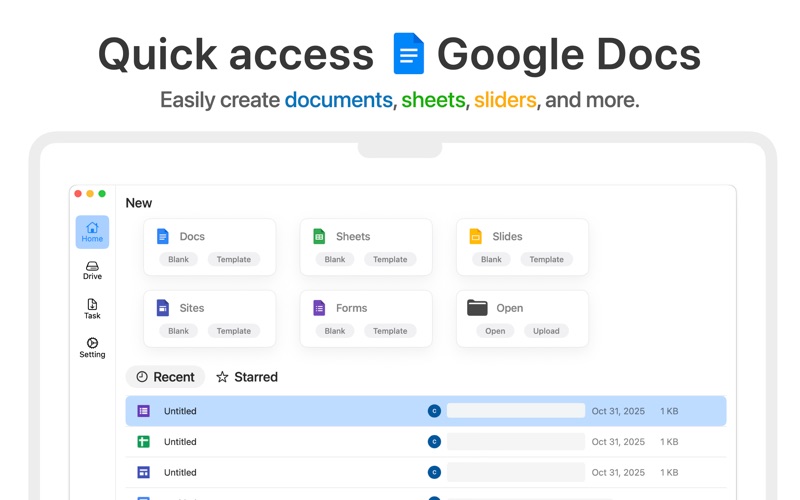Click the green Sheets file icon

pos(319,236)
